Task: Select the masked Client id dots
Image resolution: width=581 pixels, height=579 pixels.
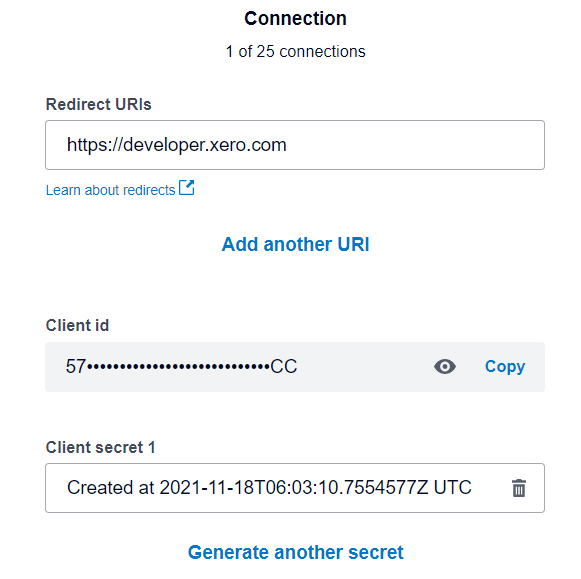Action: [178, 367]
